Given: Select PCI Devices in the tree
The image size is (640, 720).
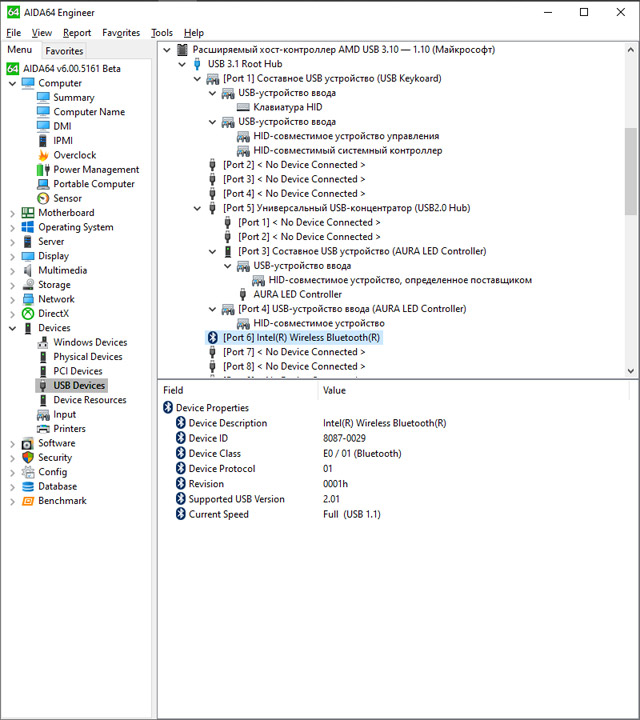Looking at the screenshot, I should [x=78, y=371].
